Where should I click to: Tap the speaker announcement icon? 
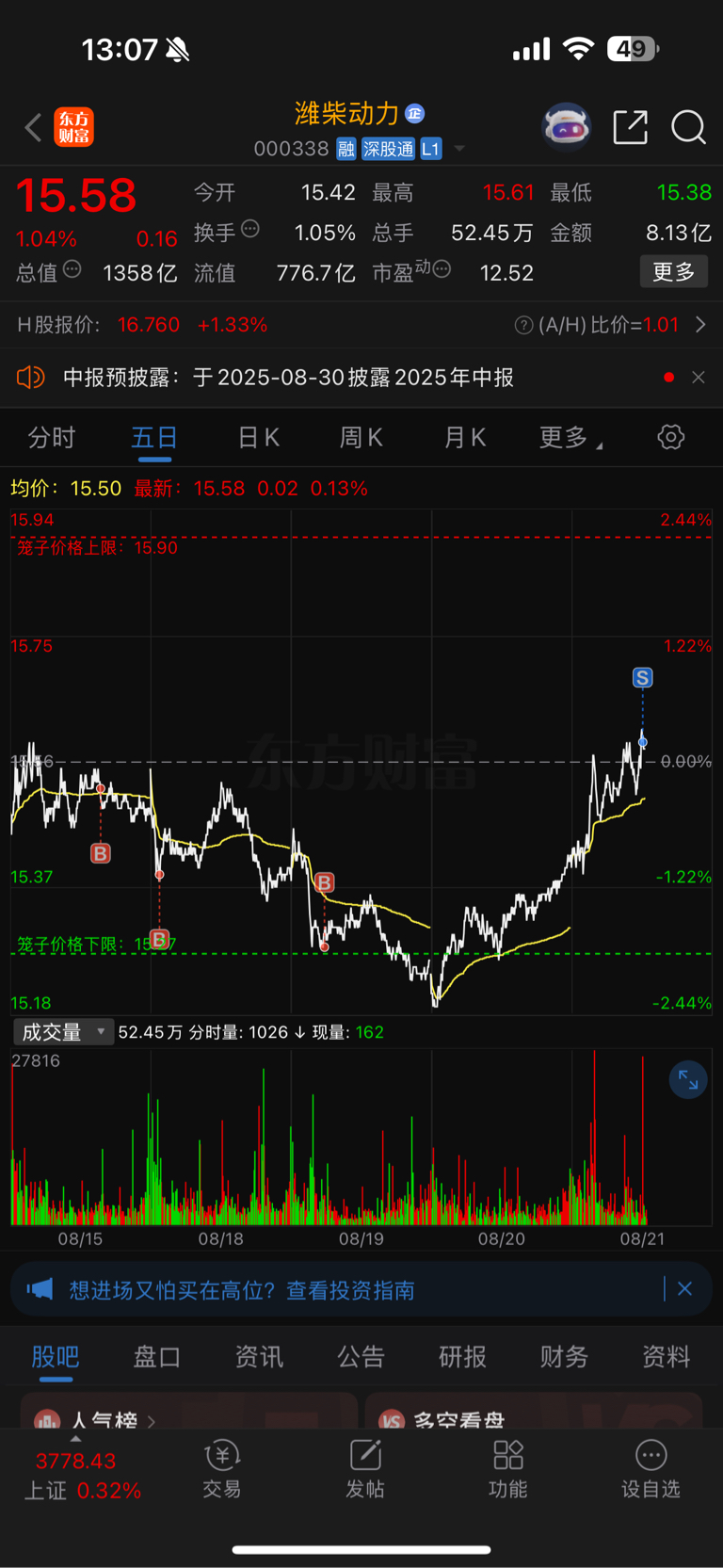point(30,378)
